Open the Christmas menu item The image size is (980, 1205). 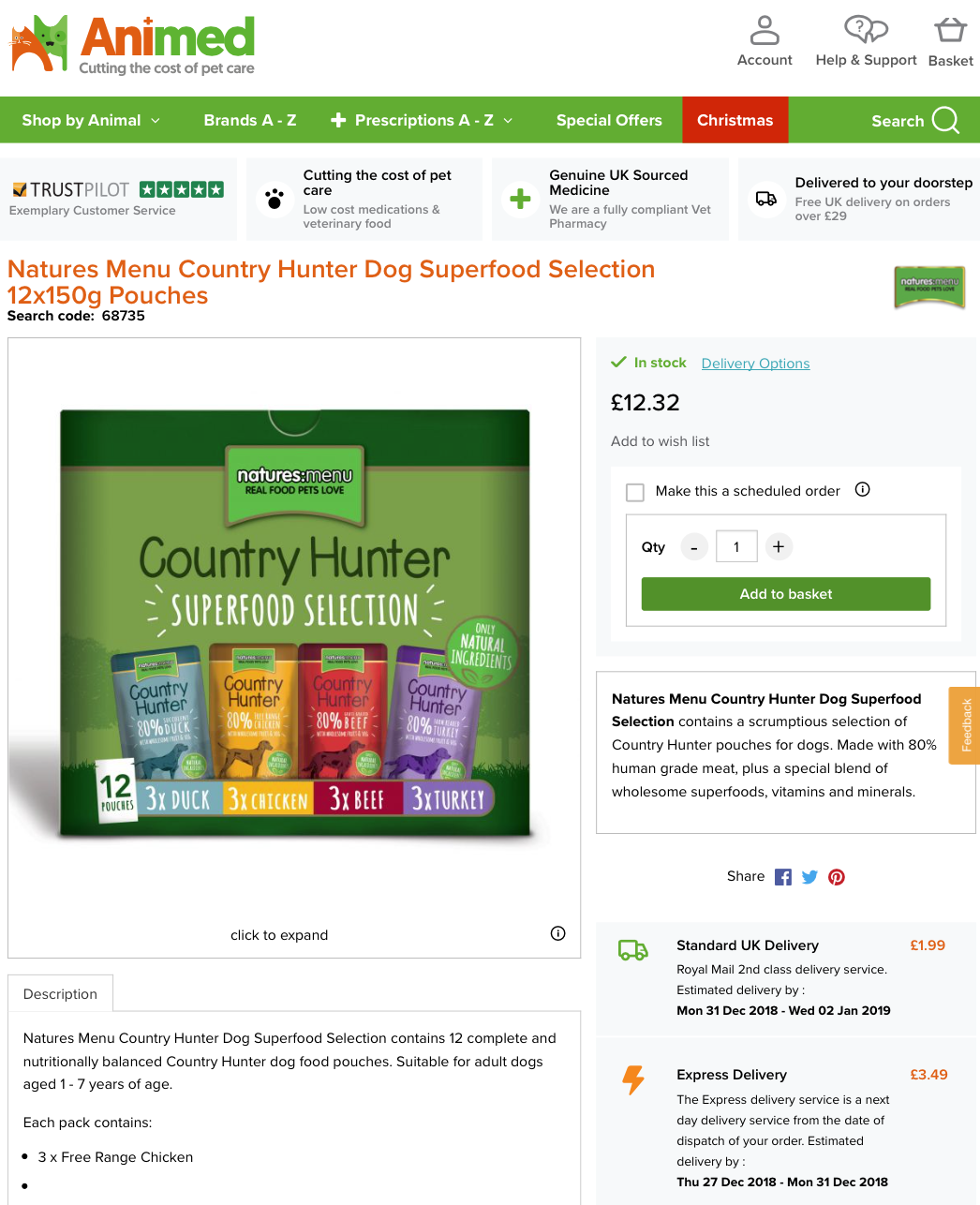735,120
